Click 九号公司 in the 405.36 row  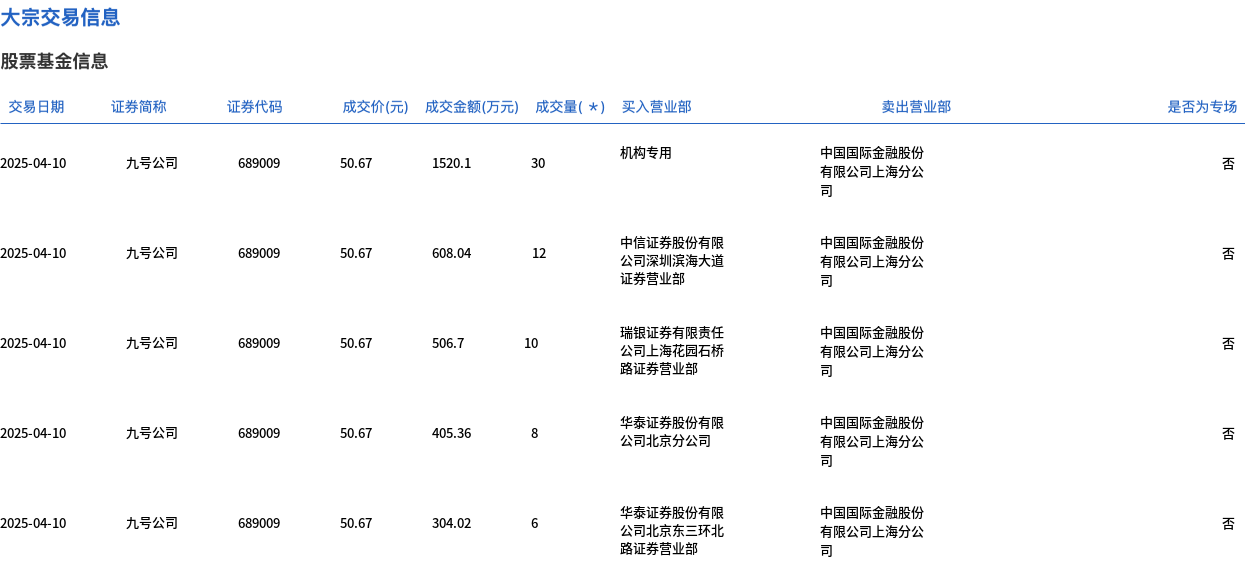pyautogui.click(x=152, y=433)
